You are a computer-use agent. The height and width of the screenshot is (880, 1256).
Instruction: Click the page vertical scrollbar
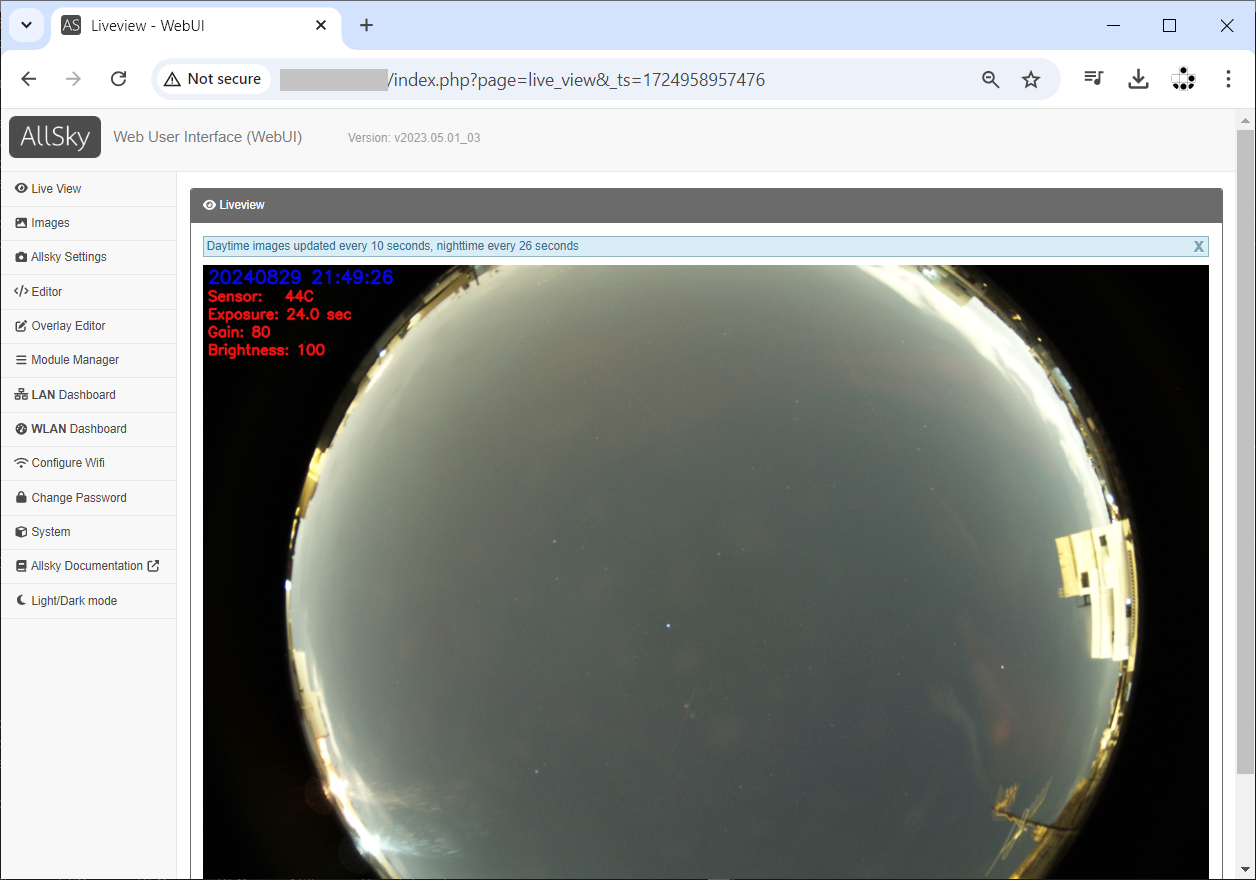[1245, 452]
